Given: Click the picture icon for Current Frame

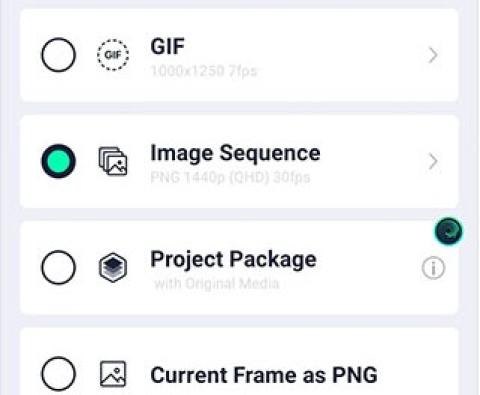Looking at the screenshot, I should pyautogui.click(x=113, y=374).
